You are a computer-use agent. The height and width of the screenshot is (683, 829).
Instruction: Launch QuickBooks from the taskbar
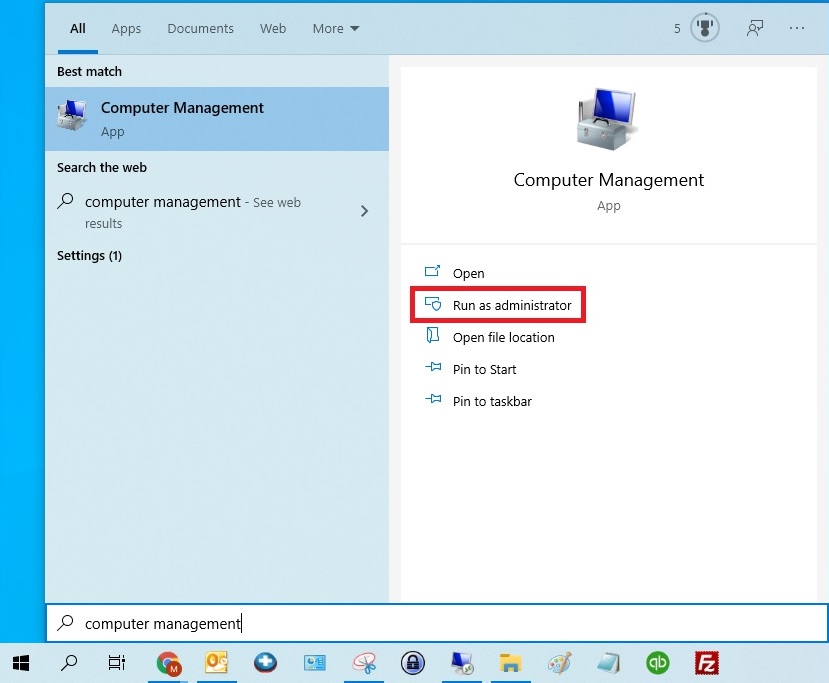[658, 663]
